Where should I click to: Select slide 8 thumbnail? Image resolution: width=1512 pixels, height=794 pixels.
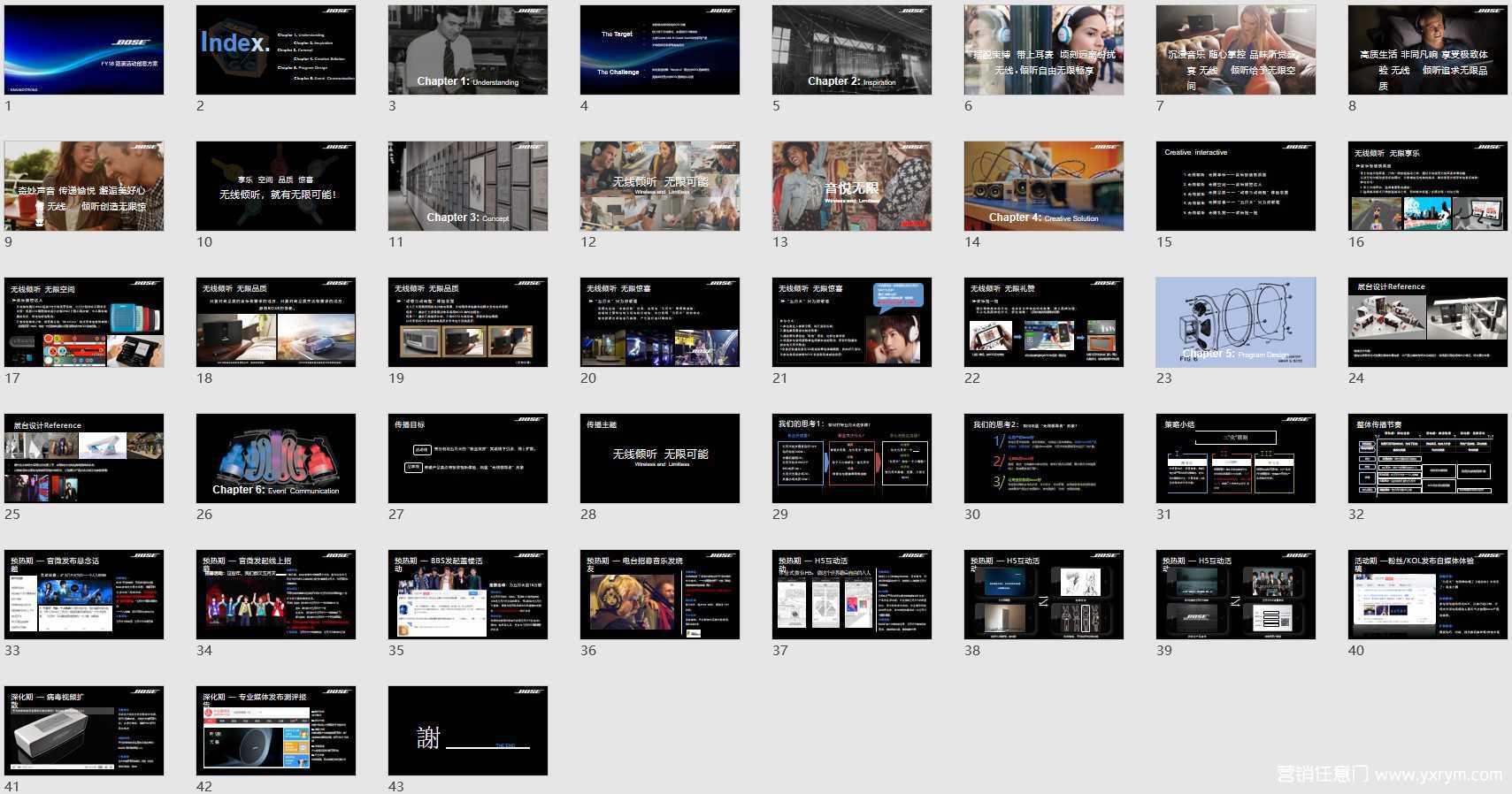pyautogui.click(x=1428, y=50)
